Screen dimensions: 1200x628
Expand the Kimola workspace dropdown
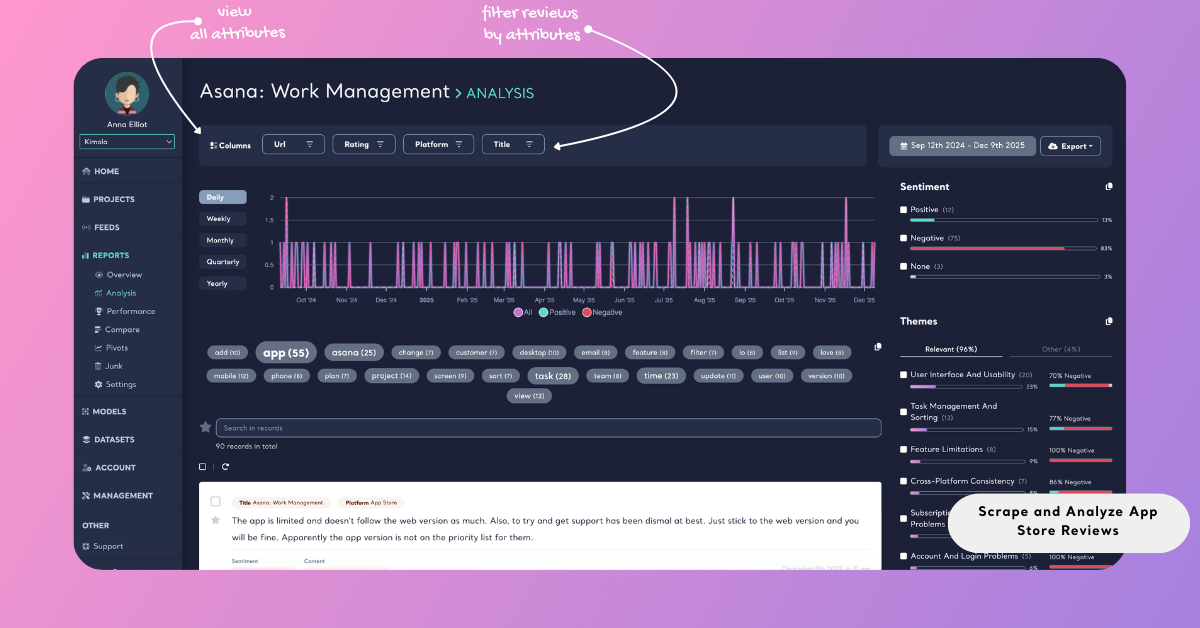[127, 142]
